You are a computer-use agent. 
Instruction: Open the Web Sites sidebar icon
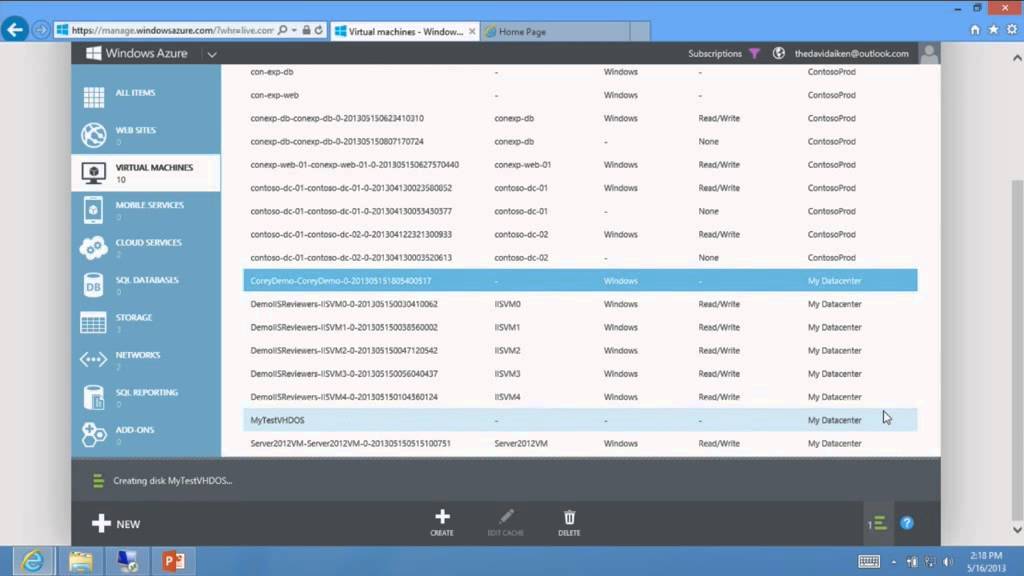93,135
